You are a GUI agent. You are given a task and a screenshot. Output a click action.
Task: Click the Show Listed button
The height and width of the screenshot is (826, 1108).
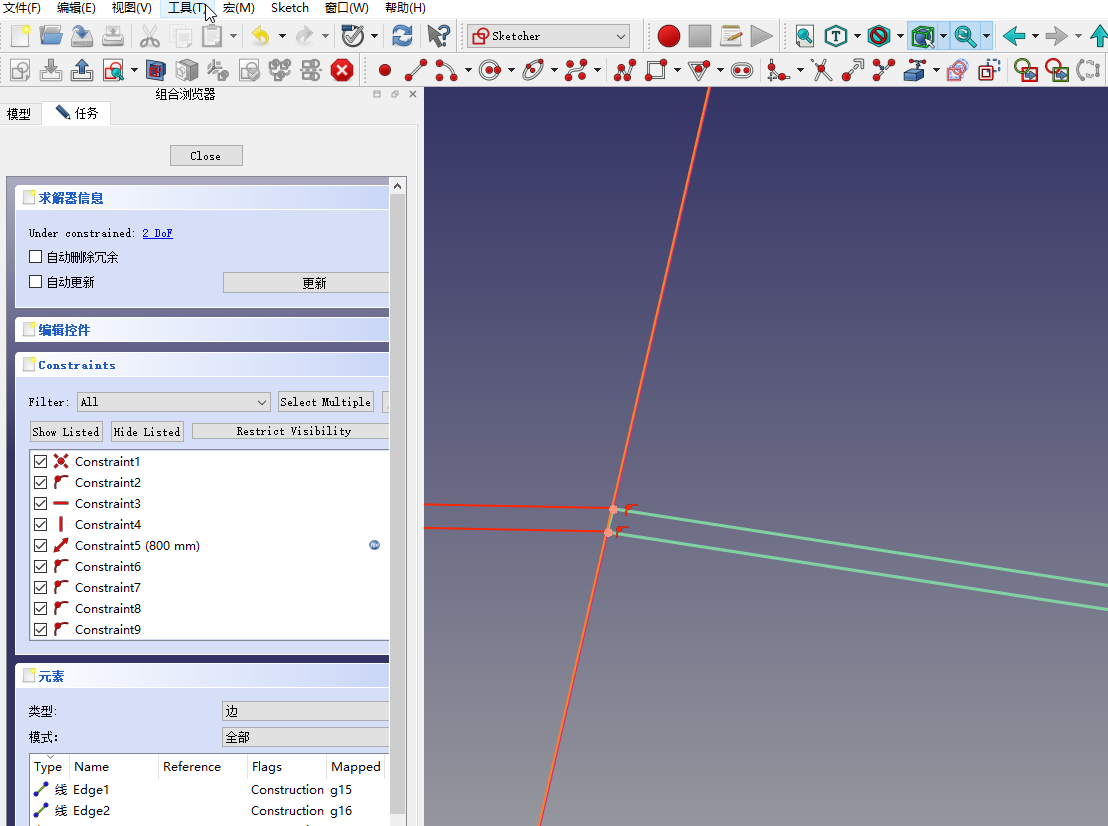coord(66,432)
